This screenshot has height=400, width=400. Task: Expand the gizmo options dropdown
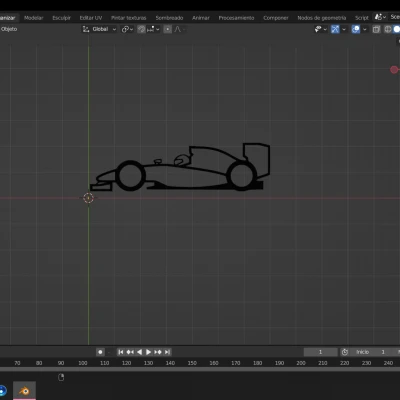pyautogui.click(x=344, y=29)
